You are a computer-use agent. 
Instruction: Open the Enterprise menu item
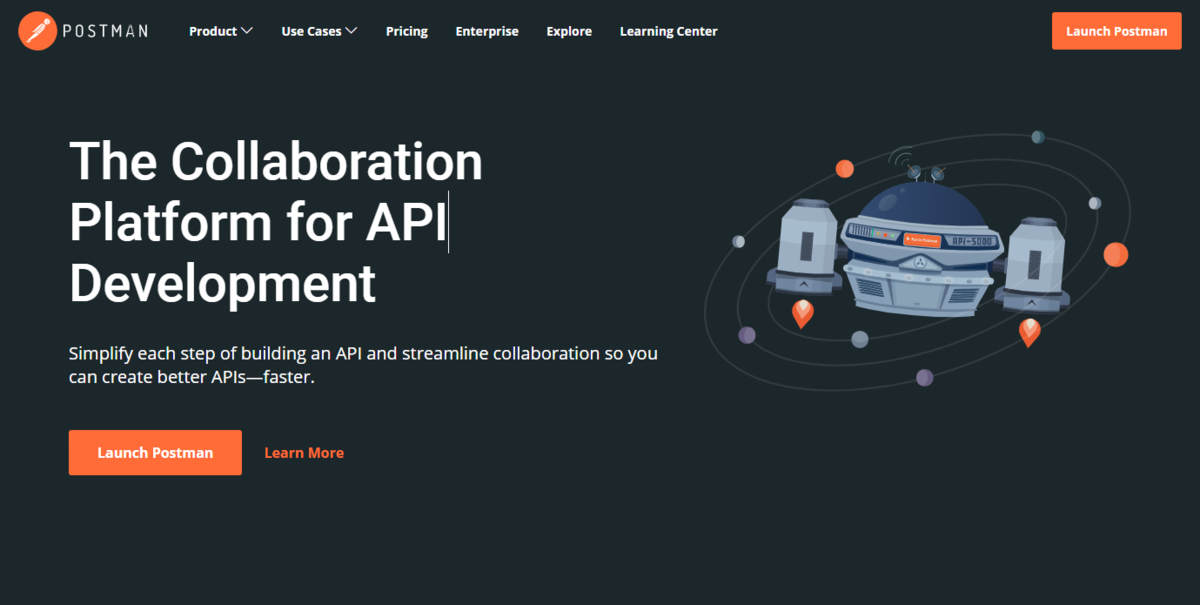[487, 31]
